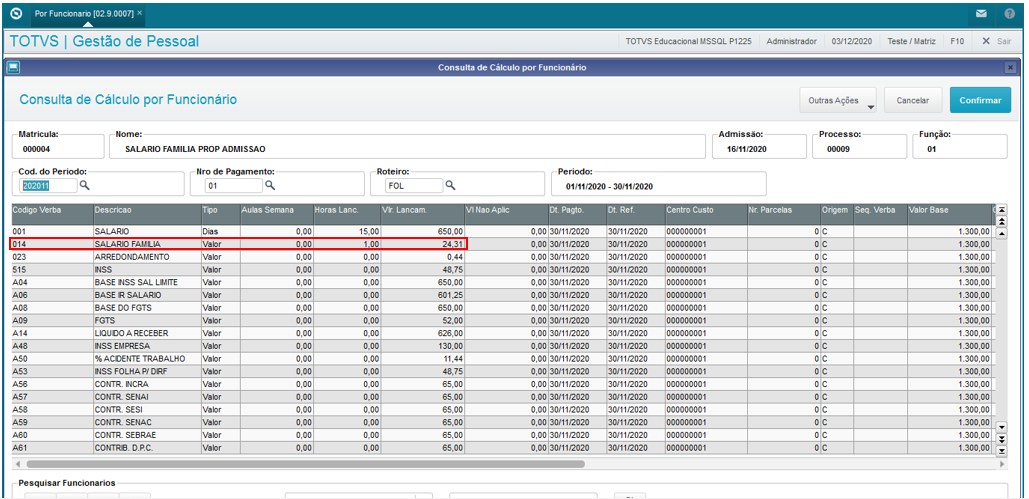1029x499 pixels.
Task: Click the Confirmar button
Action: tap(980, 100)
